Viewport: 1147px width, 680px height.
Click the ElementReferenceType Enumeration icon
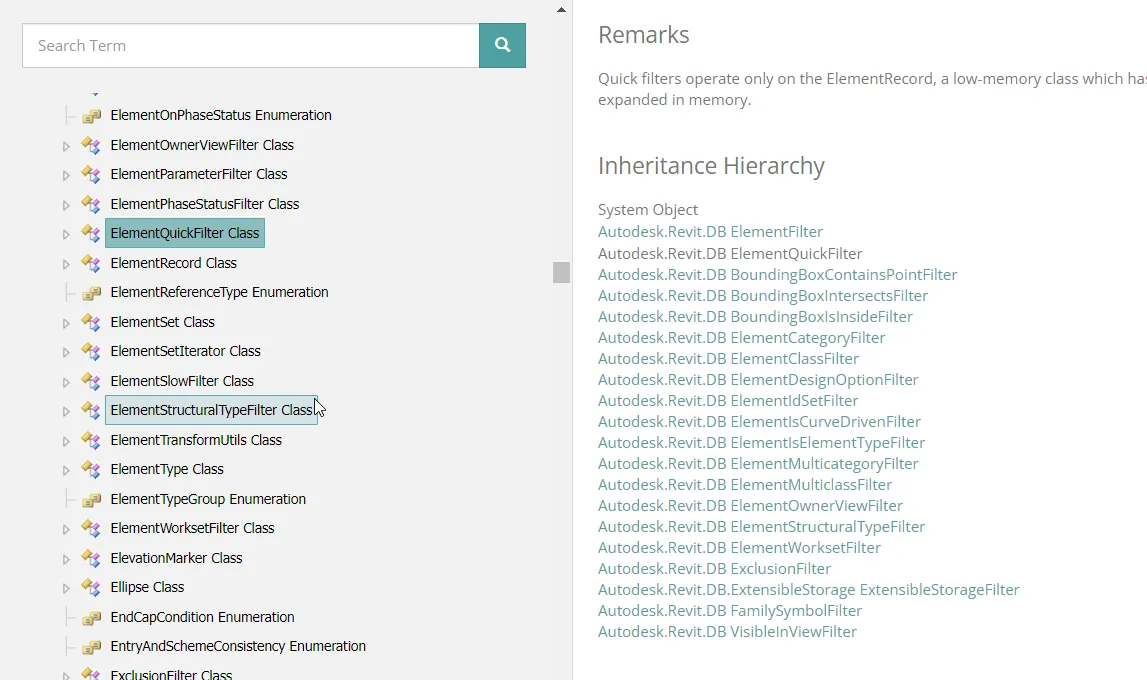tap(91, 292)
